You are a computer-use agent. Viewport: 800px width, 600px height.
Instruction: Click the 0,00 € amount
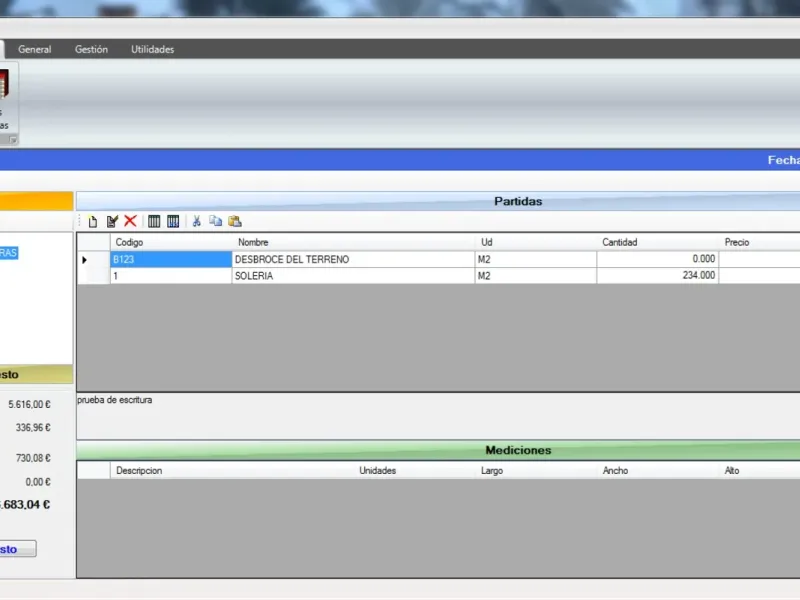pyautogui.click(x=38, y=482)
